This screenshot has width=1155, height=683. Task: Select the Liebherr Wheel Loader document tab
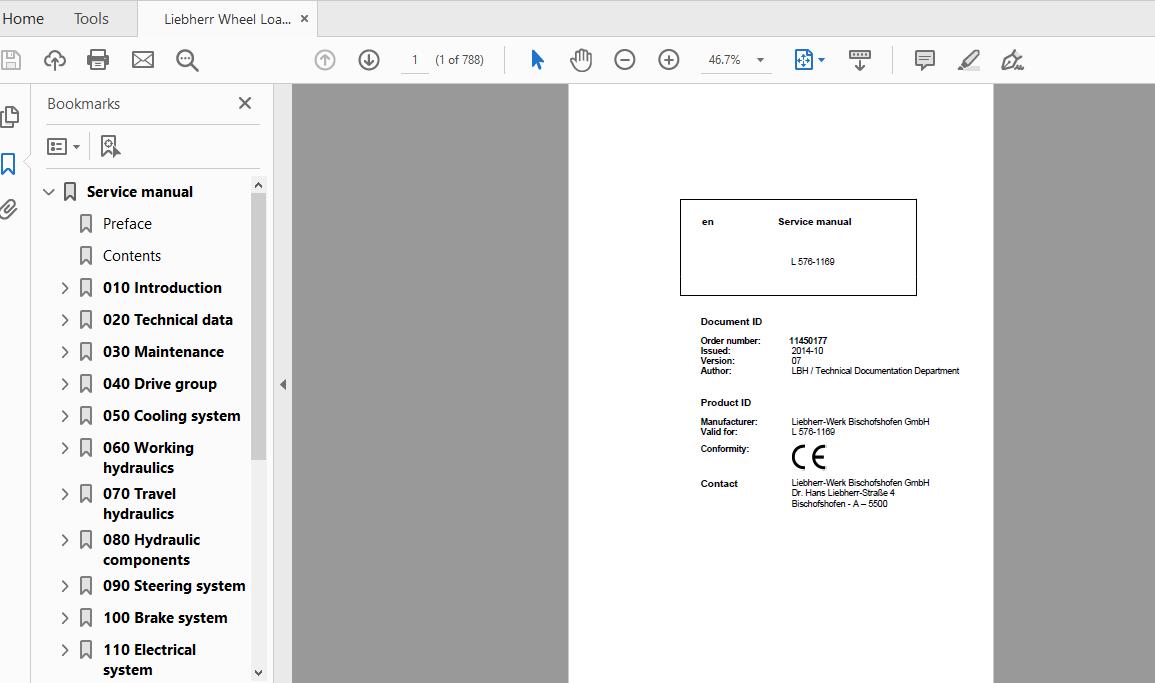(x=227, y=19)
